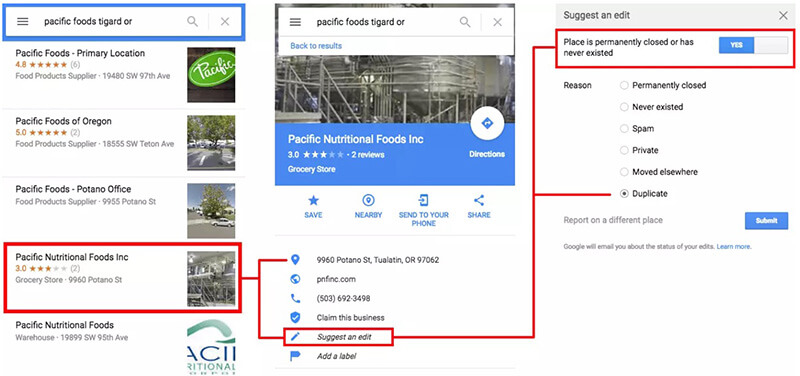Click the flag icon for Add a label
800x376 pixels.
click(295, 356)
